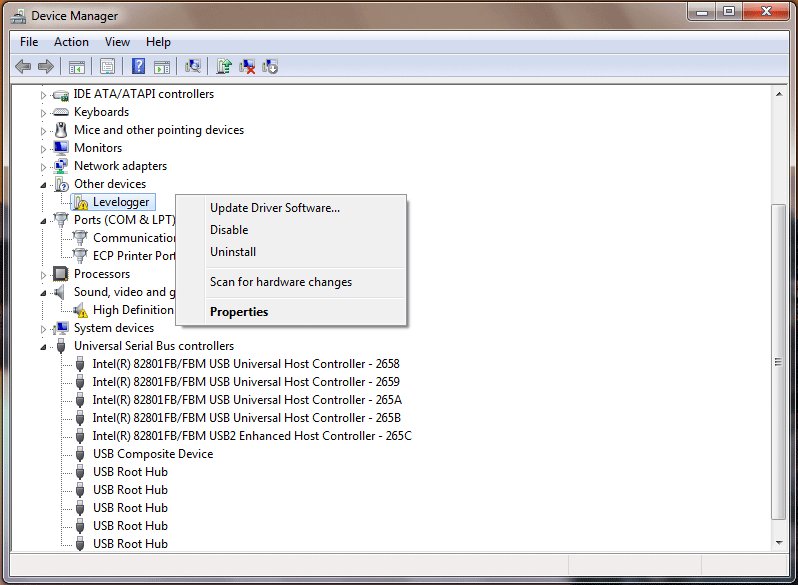Expand the IDE ATA/ATAPI controllers node
The width and height of the screenshot is (798, 585).
point(43,95)
